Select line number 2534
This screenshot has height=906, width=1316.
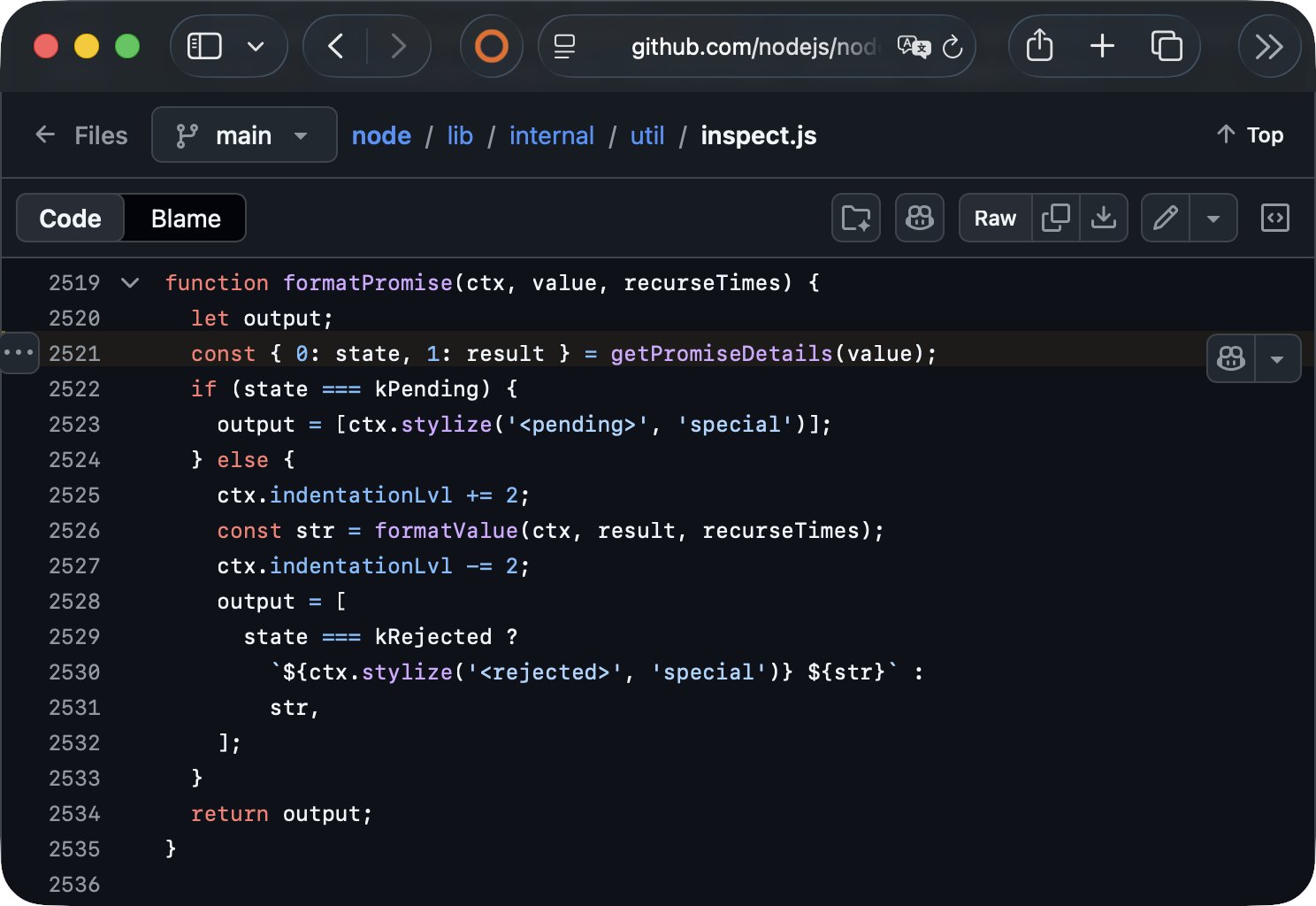pyautogui.click(x=74, y=814)
